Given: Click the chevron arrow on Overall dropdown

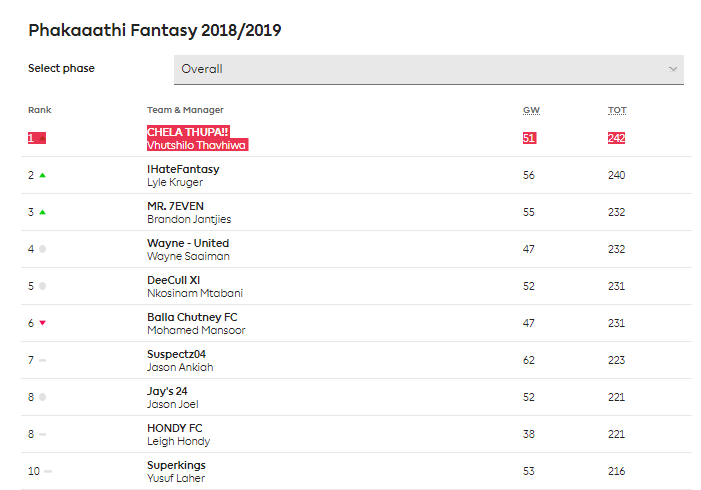Looking at the screenshot, I should coord(673,69).
